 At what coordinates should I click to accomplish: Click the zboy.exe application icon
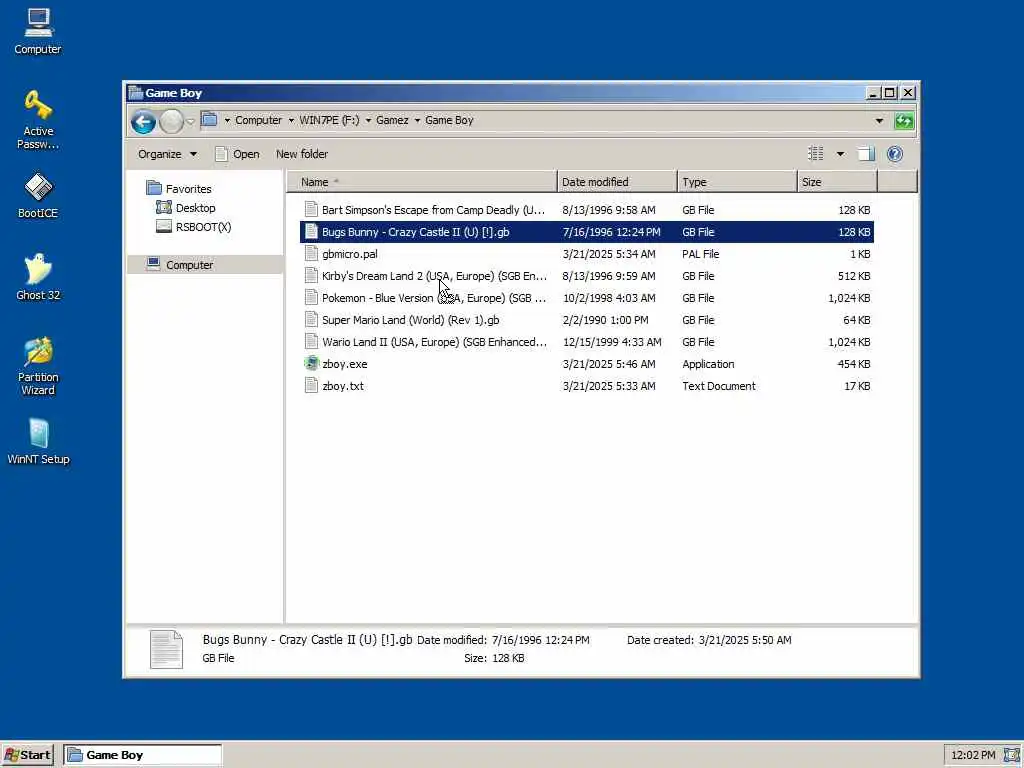(312, 363)
